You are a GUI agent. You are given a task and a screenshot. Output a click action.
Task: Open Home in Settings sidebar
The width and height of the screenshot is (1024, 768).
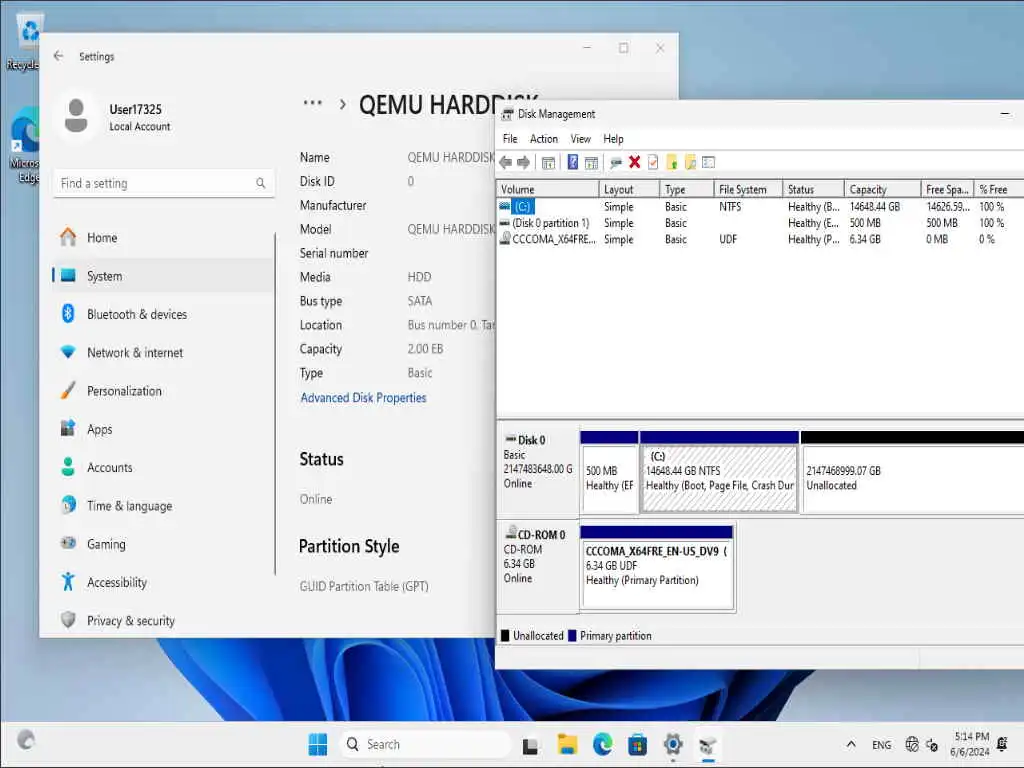[x=163, y=238]
